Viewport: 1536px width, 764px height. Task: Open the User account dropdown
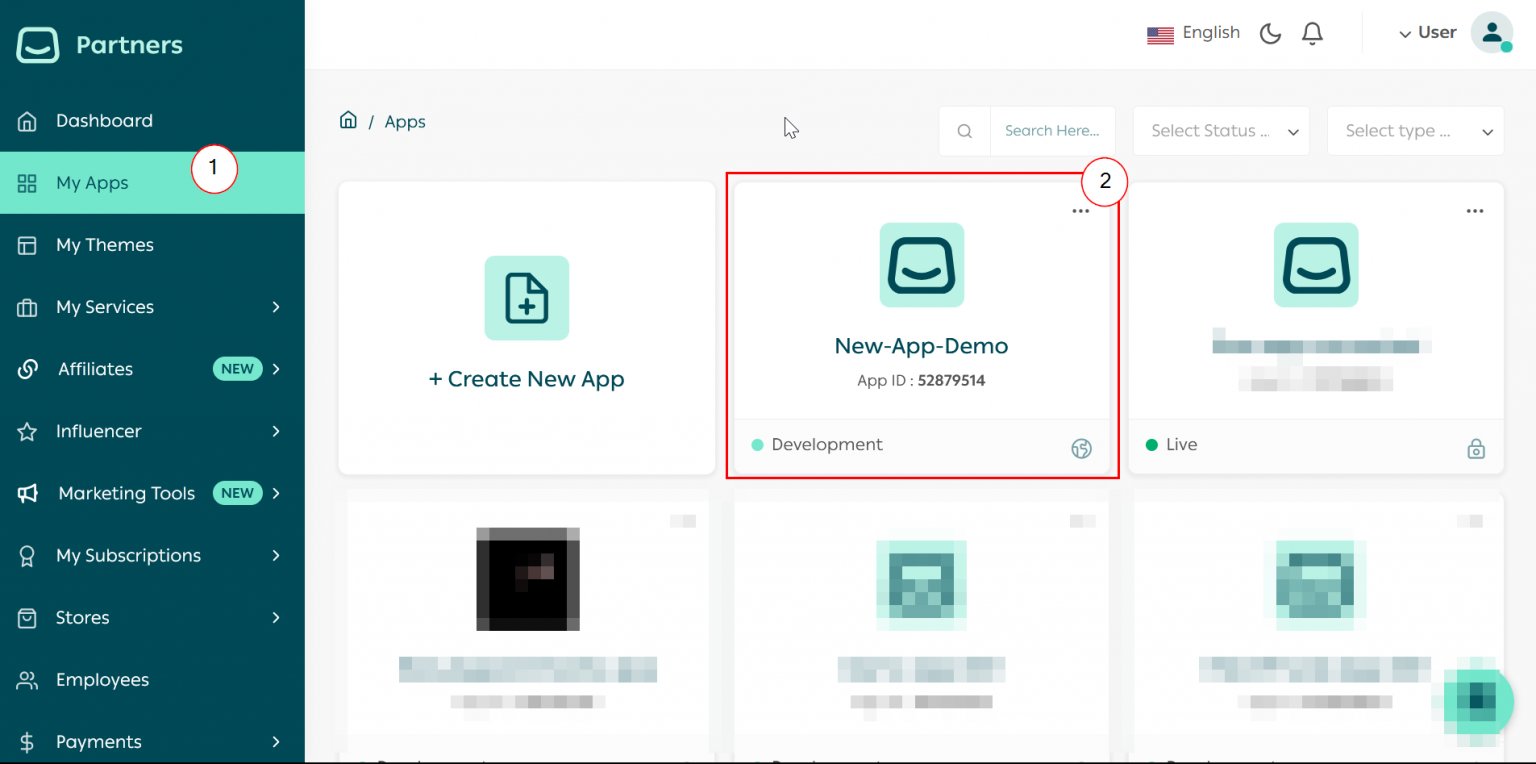[1428, 33]
